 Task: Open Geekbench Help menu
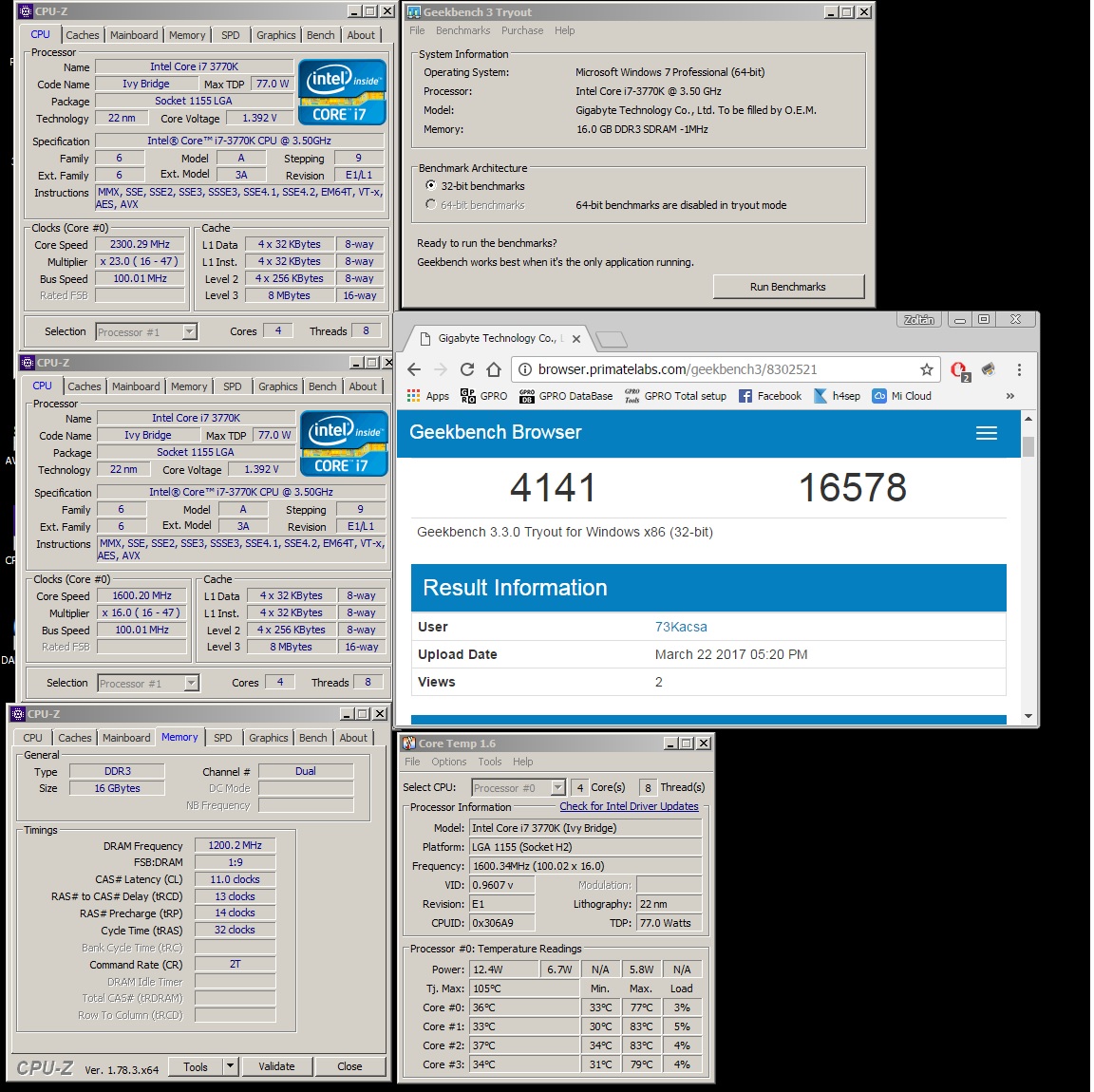tap(564, 30)
